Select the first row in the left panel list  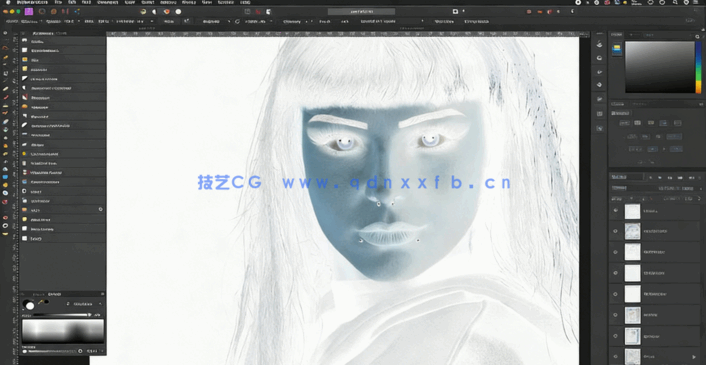pos(63,41)
